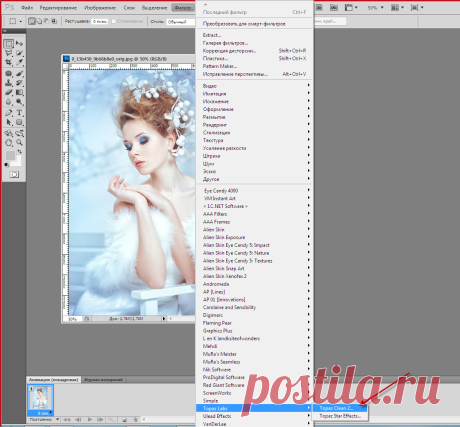
Task: Play the animation in timeline panel
Action: 90,419
